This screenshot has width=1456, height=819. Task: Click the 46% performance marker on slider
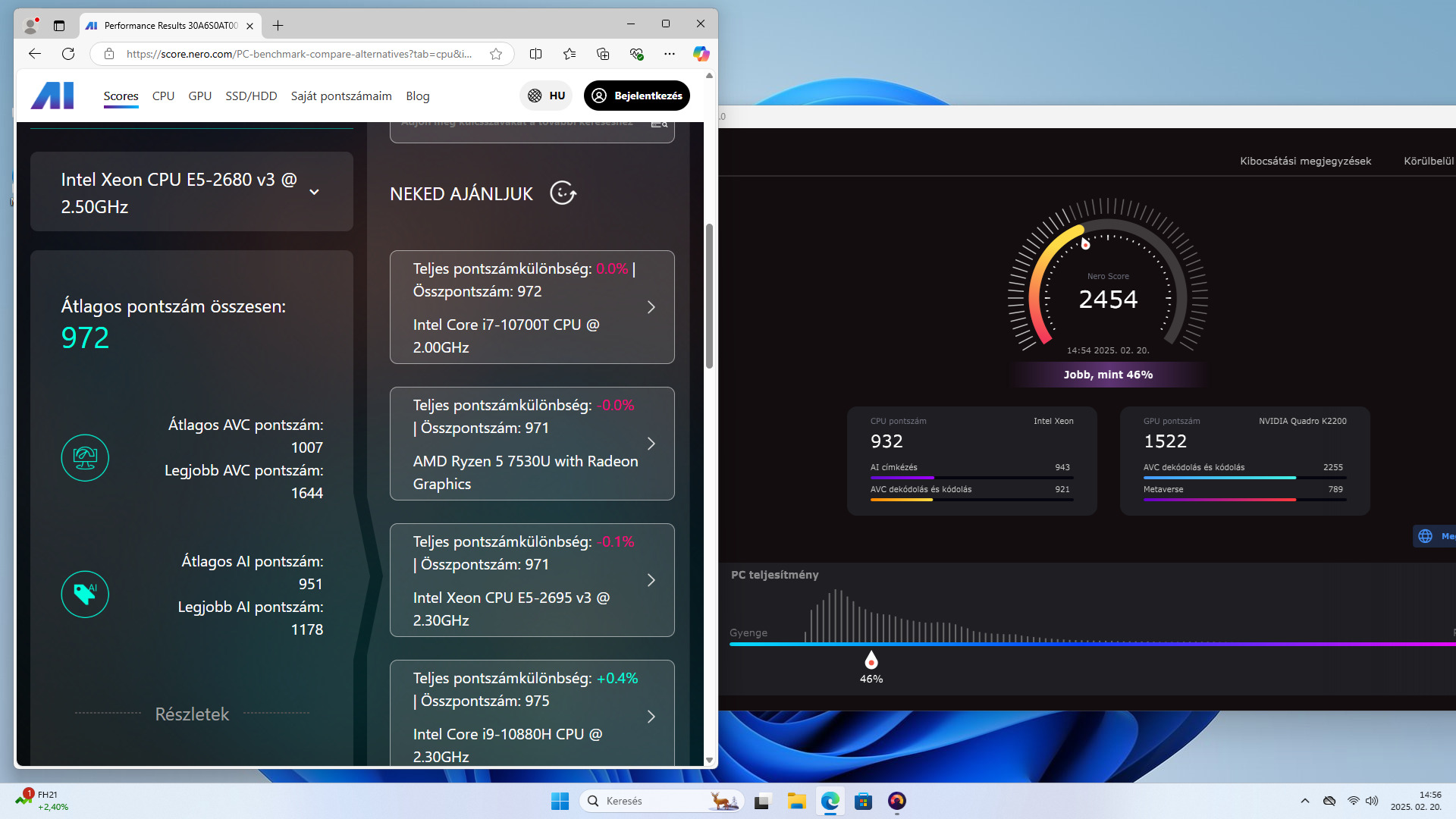coord(871,660)
